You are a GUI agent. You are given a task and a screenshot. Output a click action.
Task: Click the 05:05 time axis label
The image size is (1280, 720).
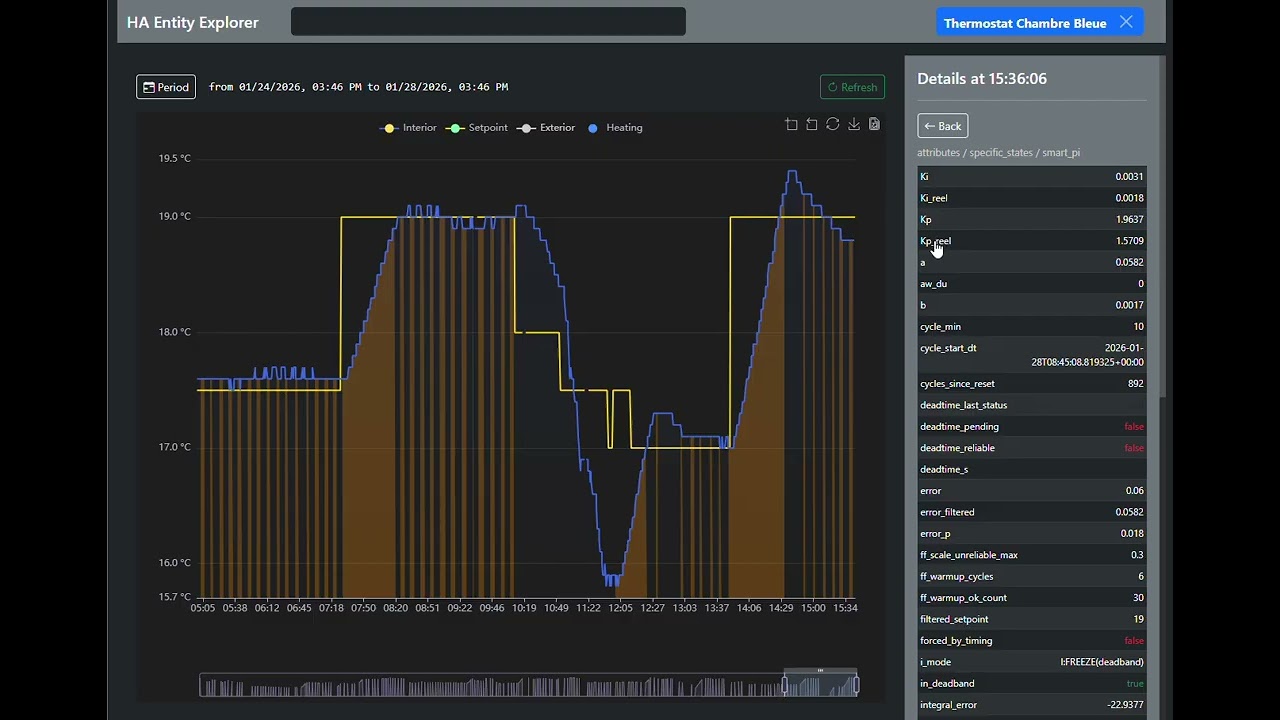(x=203, y=608)
